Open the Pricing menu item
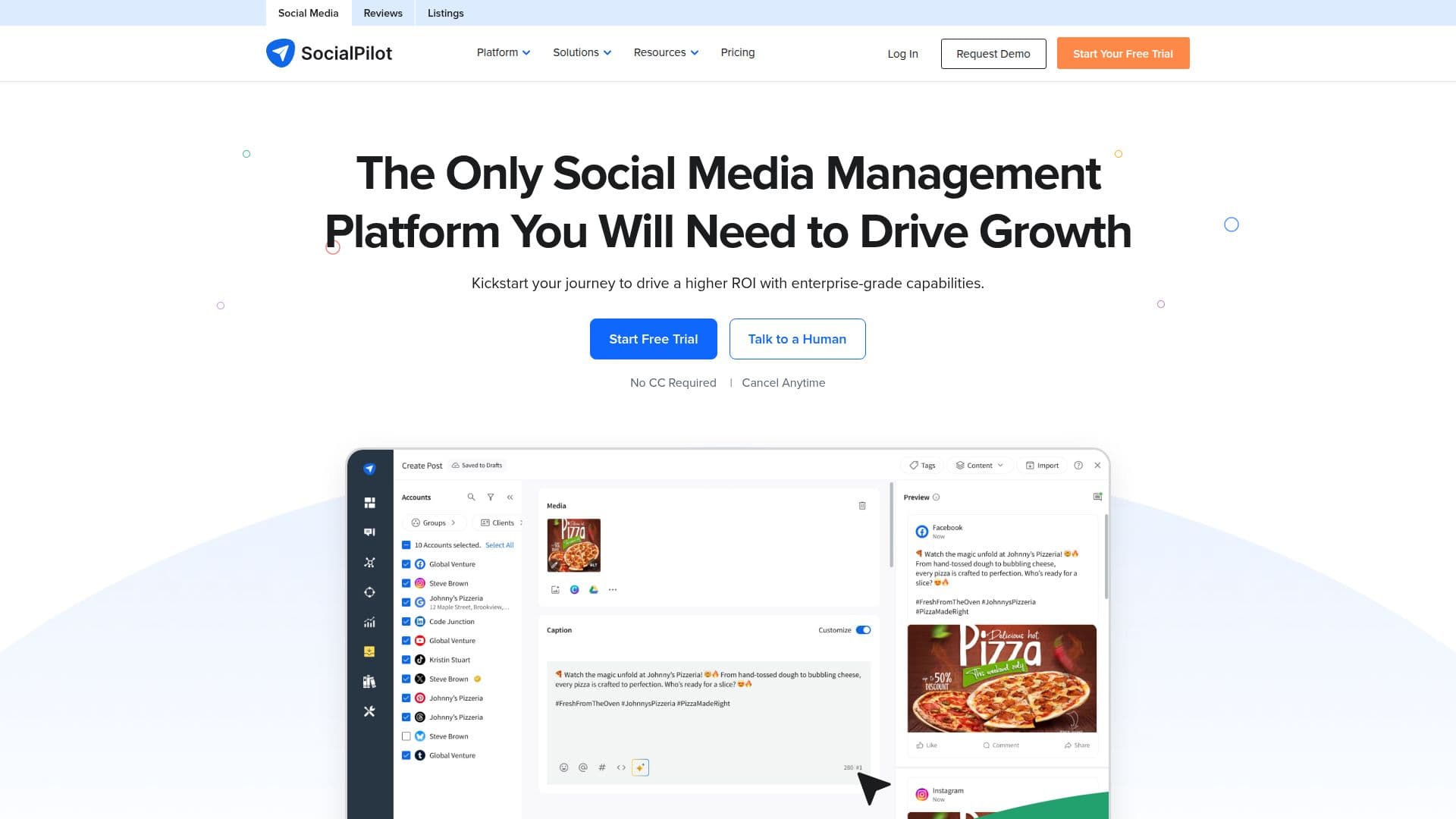This screenshot has height=819, width=1456. pyautogui.click(x=738, y=52)
